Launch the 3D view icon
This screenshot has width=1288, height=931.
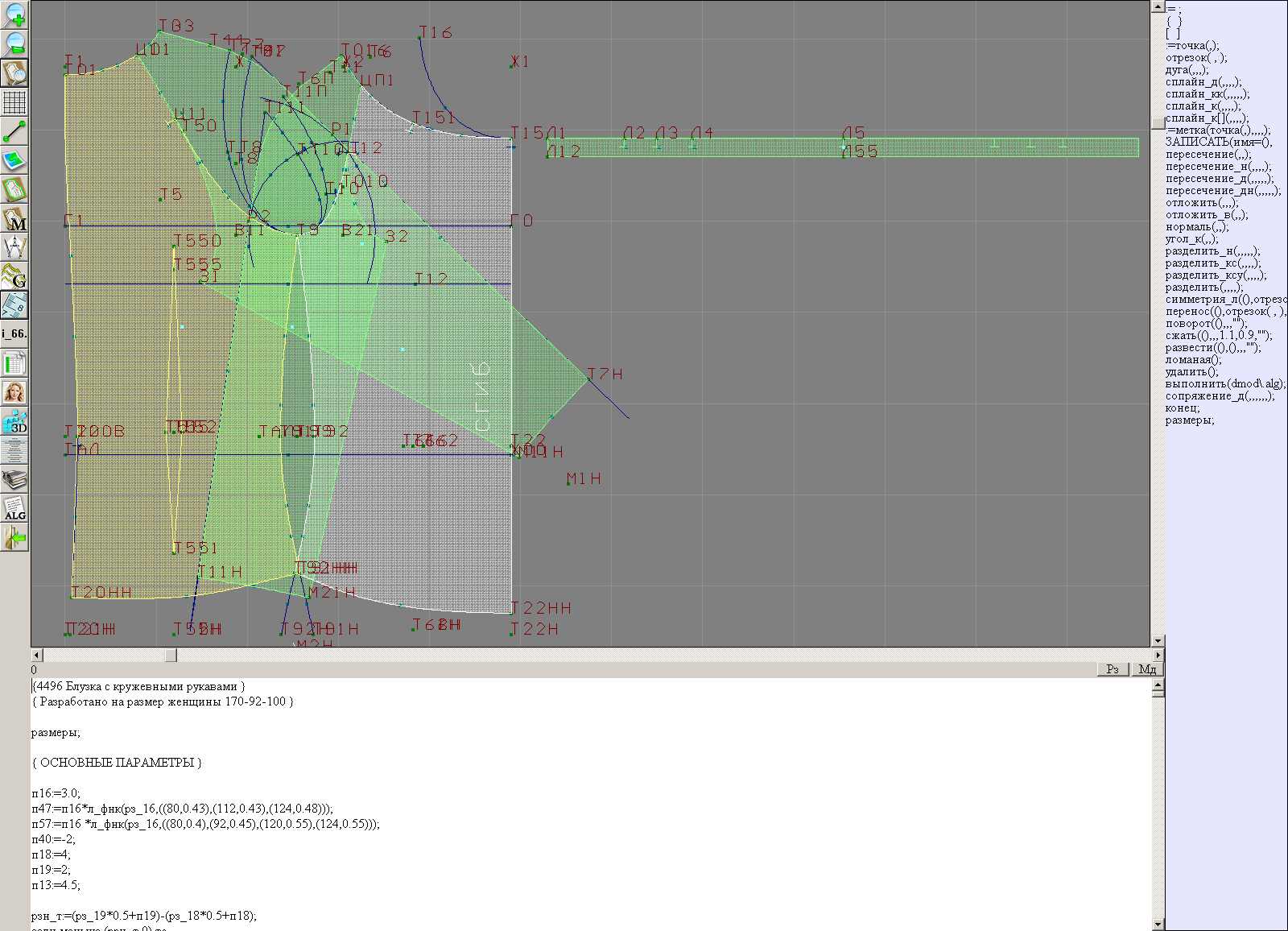pyautogui.click(x=14, y=422)
